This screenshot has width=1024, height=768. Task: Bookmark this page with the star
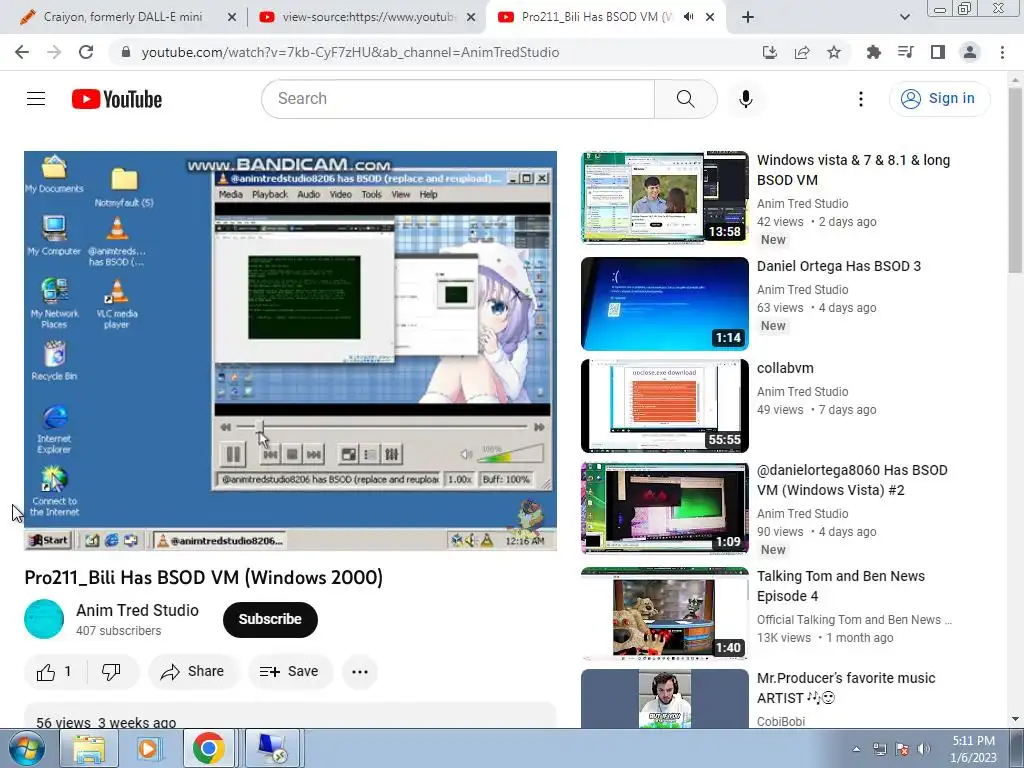(x=833, y=52)
